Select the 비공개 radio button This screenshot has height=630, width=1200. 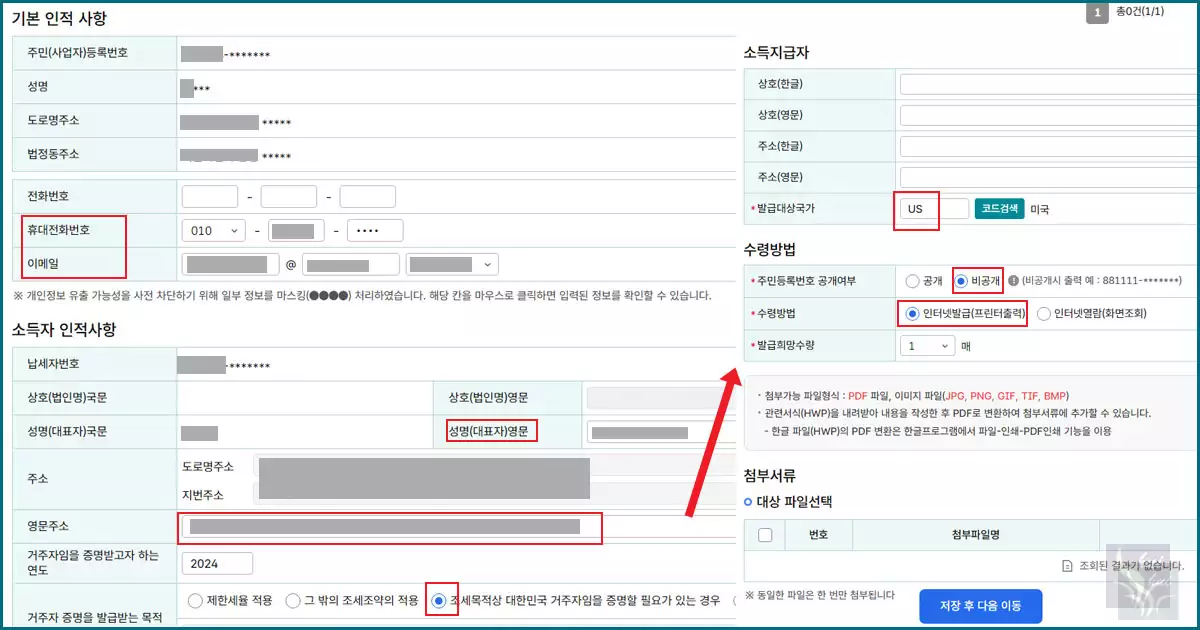coord(963,283)
